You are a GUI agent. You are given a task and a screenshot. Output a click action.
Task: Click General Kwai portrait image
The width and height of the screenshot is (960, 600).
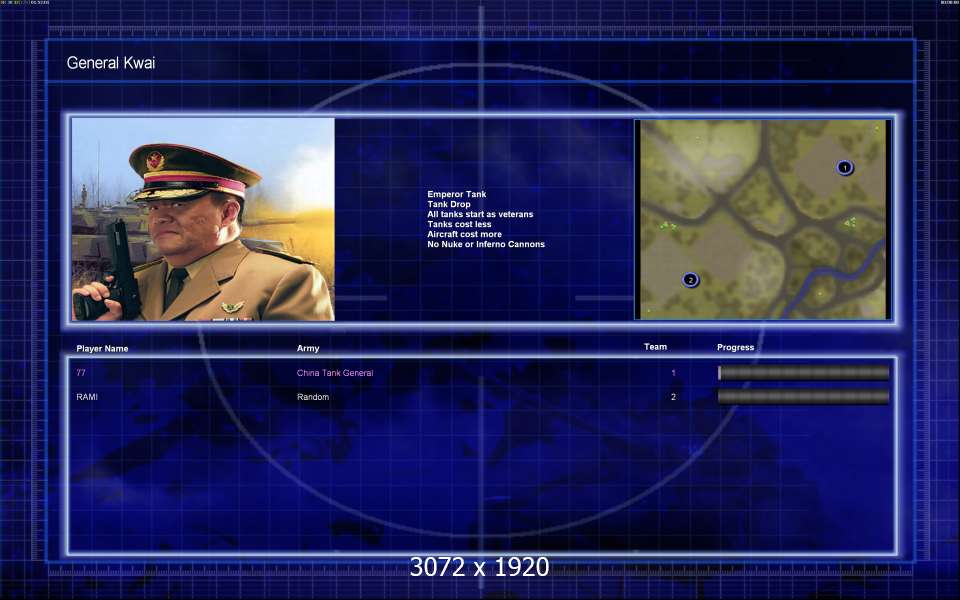203,219
